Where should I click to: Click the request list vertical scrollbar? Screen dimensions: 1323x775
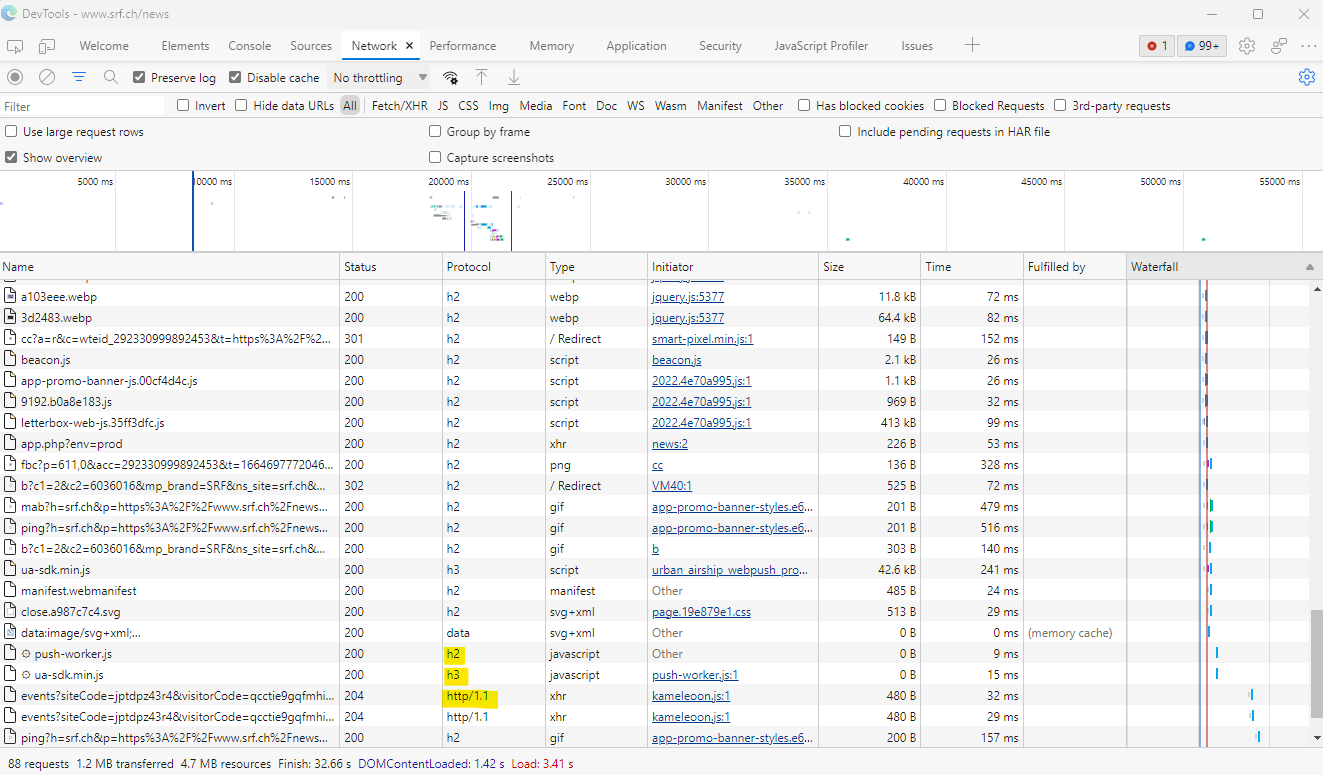click(x=1316, y=662)
